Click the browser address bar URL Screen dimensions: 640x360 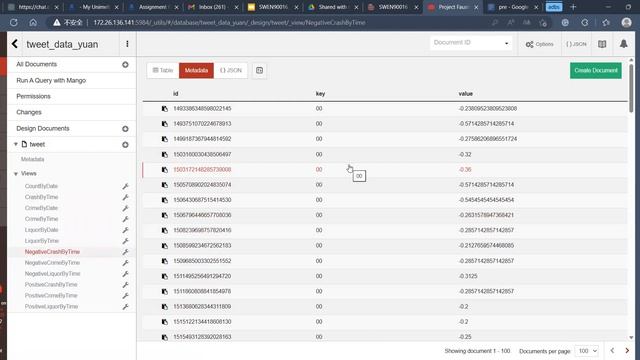point(229,22)
